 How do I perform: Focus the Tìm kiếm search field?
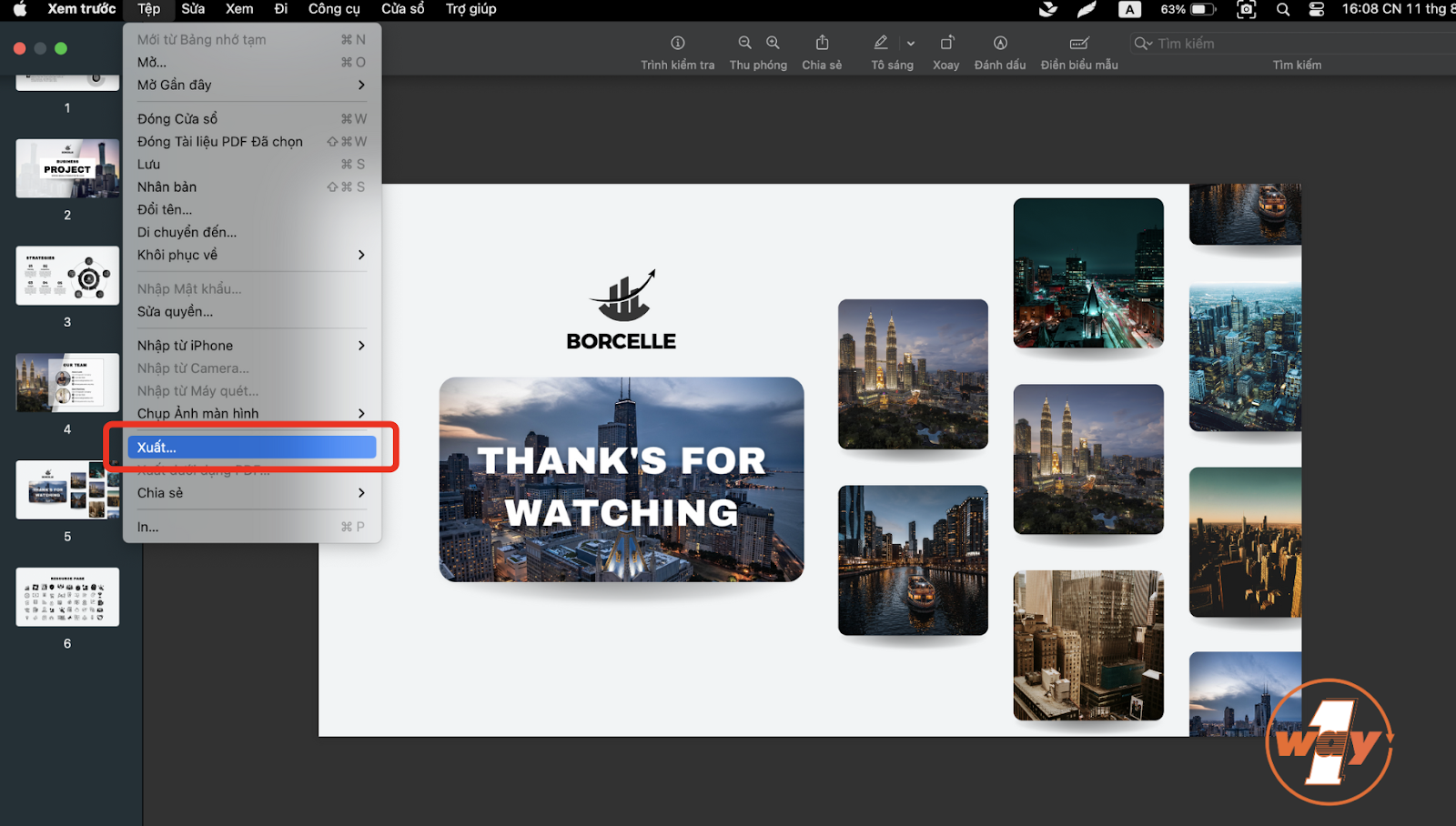[1292, 43]
